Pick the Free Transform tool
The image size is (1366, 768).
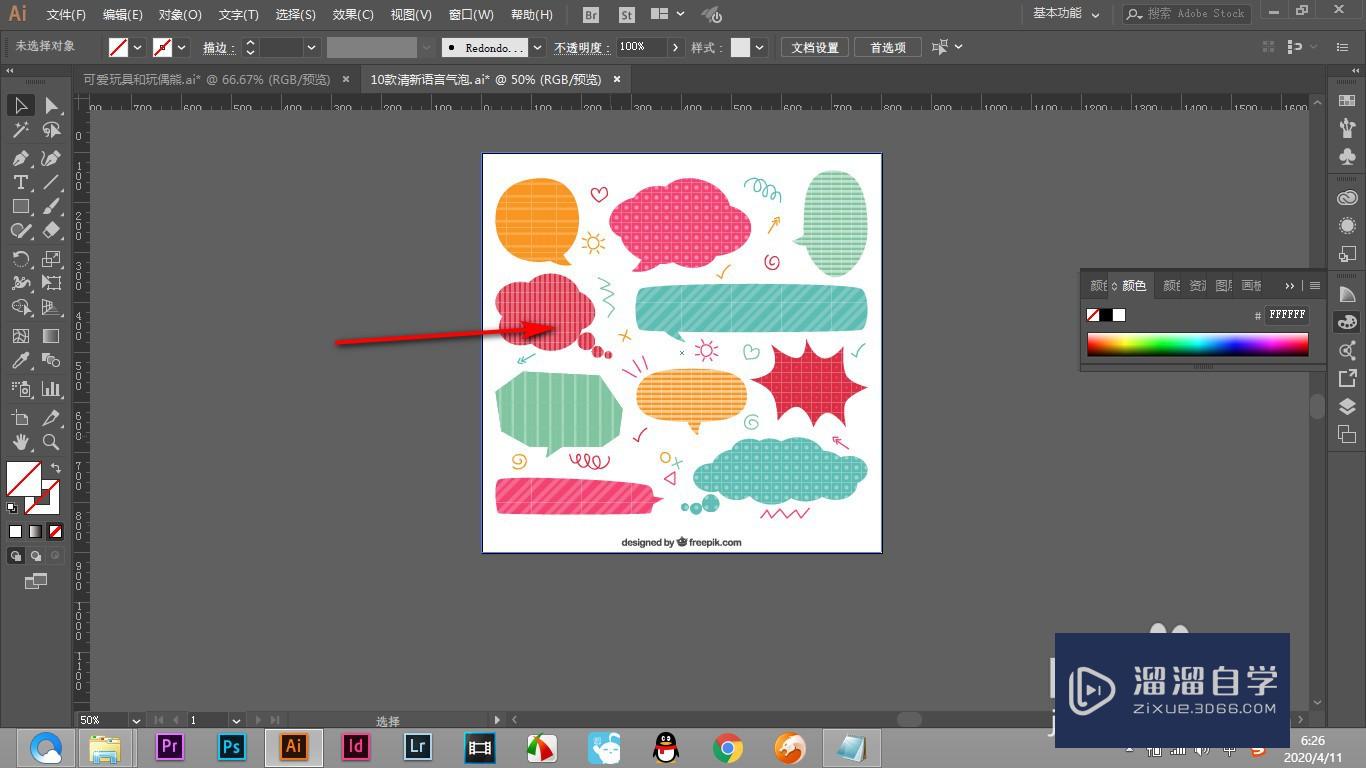tap(51, 283)
